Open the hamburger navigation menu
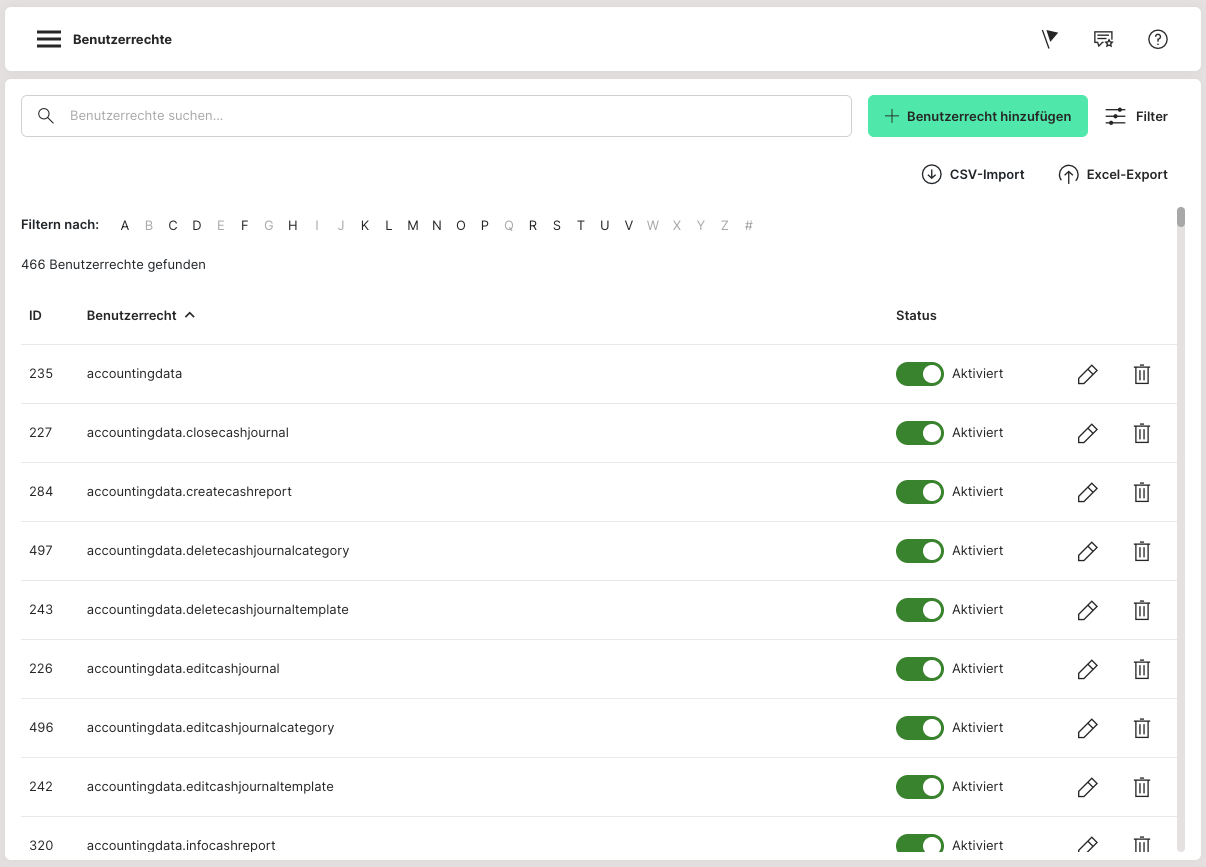The image size is (1206, 867). pos(49,39)
